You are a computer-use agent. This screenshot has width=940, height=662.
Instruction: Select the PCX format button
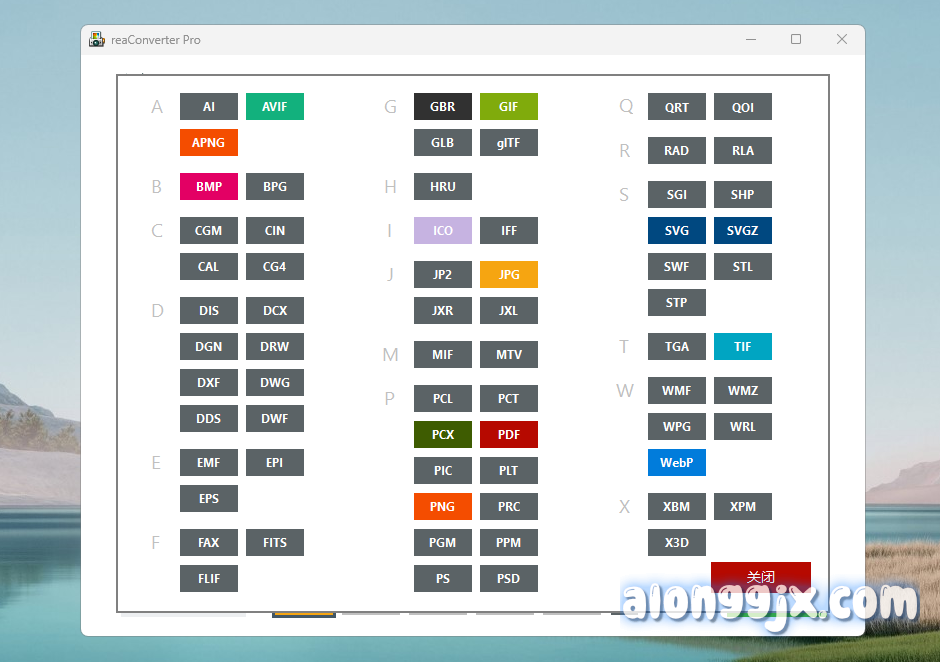(x=442, y=435)
